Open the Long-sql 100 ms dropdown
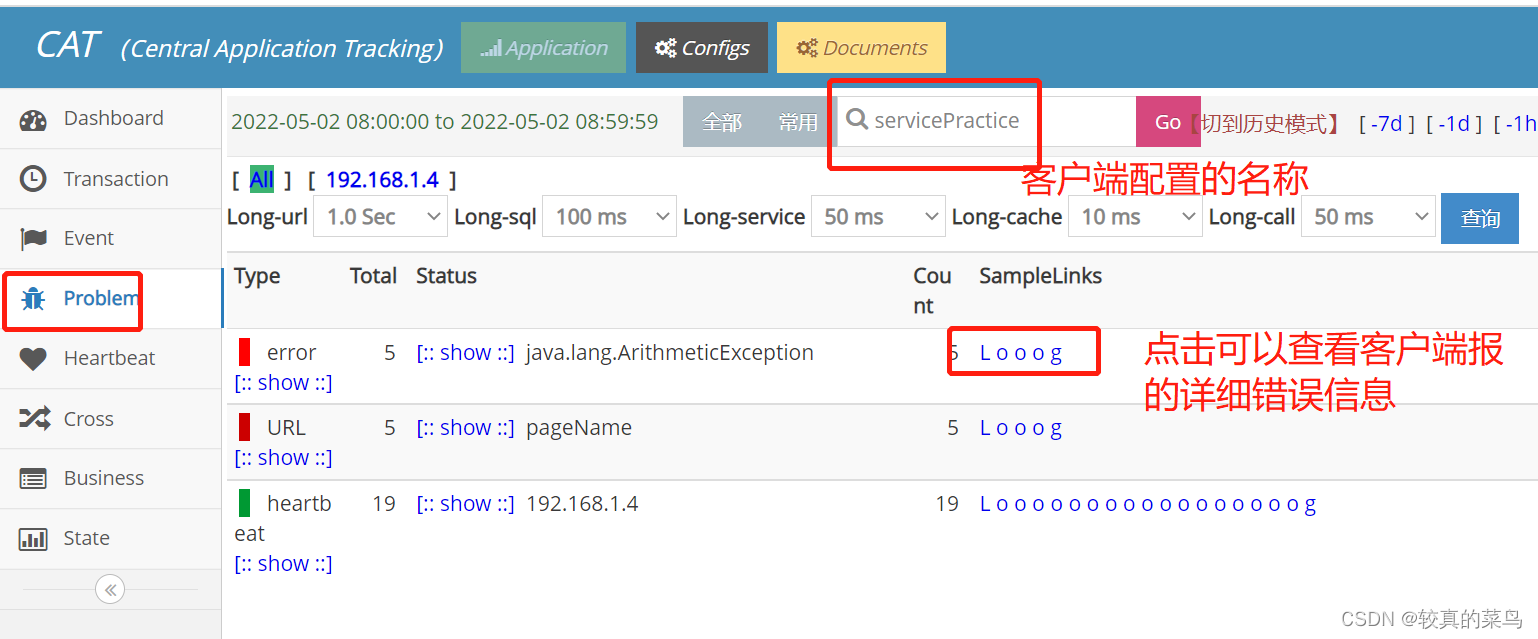This screenshot has height=639, width=1538. coord(609,217)
